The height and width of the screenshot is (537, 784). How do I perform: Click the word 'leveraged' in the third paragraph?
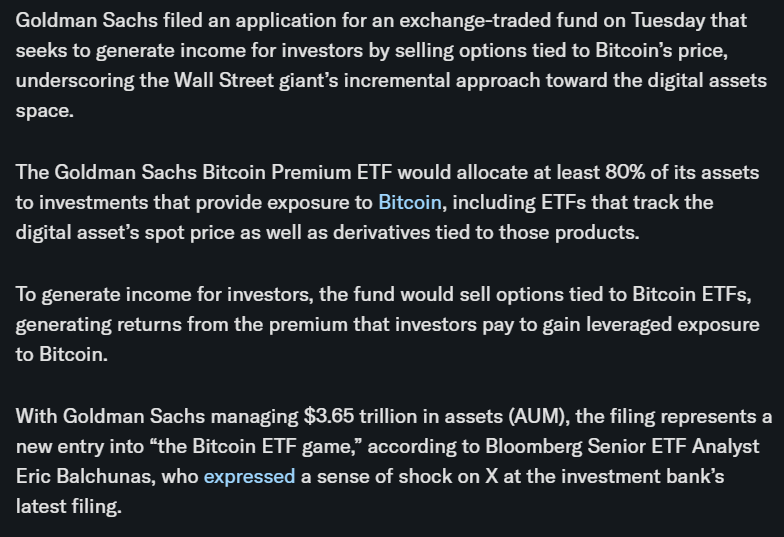611,326
